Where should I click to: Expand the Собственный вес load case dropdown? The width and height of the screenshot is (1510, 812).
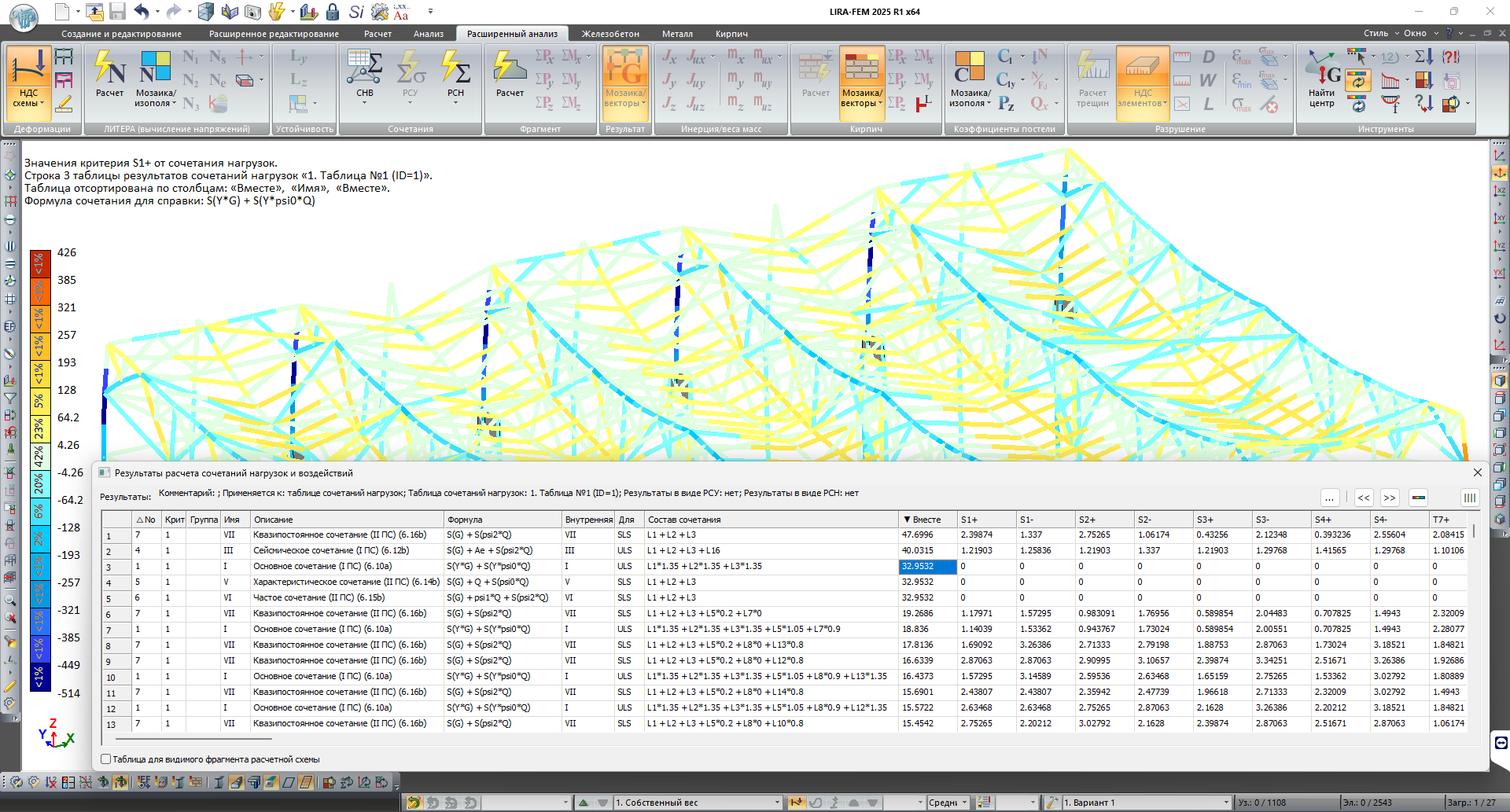click(777, 803)
